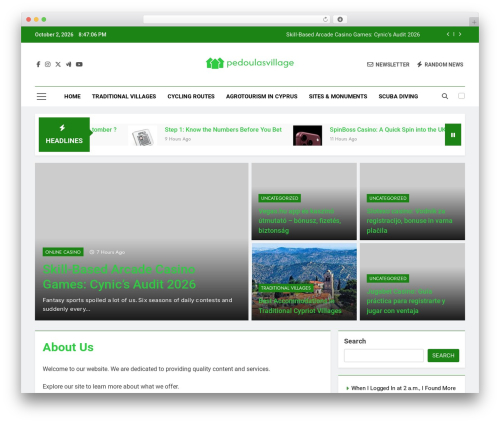Toggle the dark mode switch in navbar
Viewport: 500px width, 423px height.
tap(461, 96)
